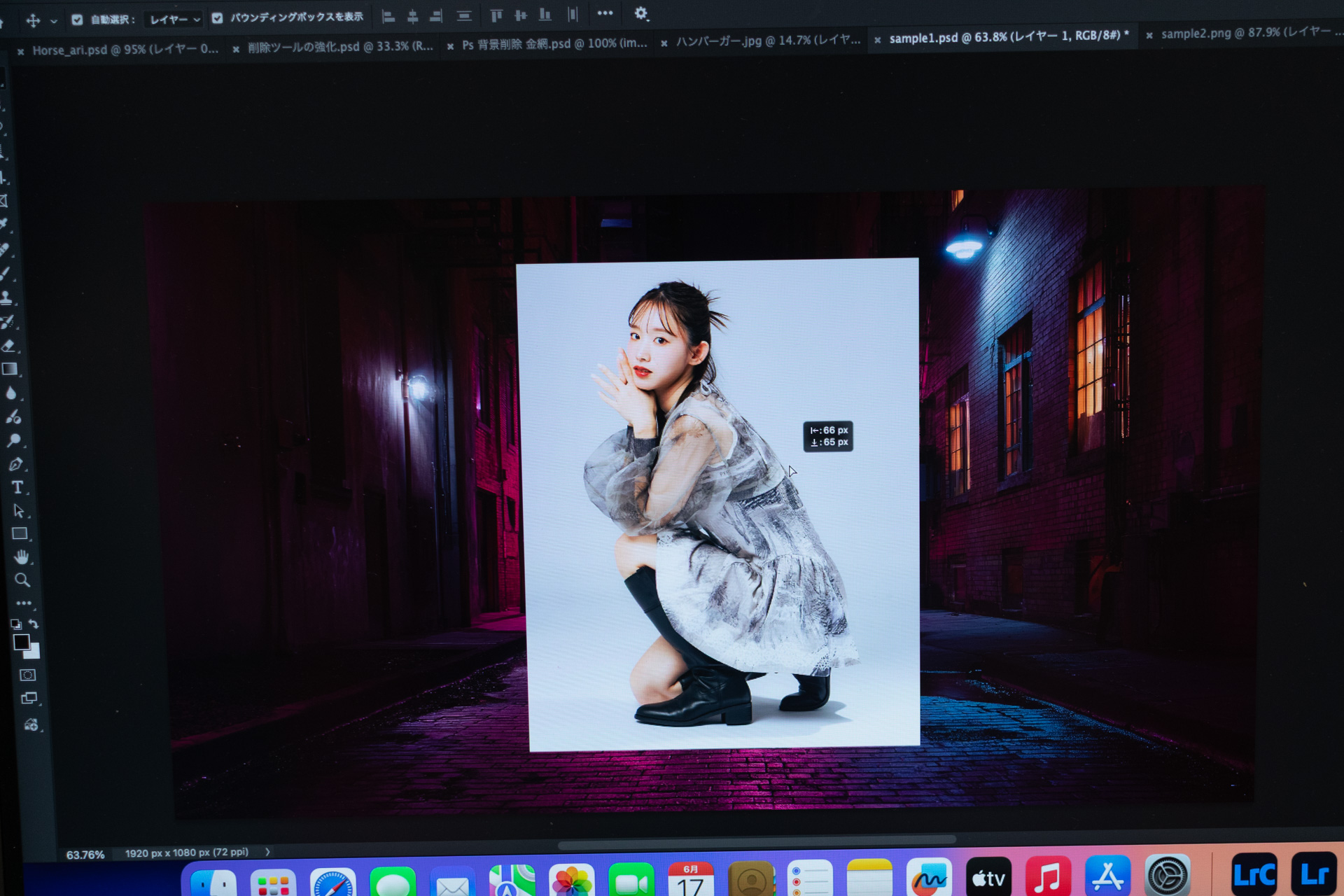This screenshot has width=1344, height=896.
Task: Select the Eraser tool
Action: tap(8, 345)
